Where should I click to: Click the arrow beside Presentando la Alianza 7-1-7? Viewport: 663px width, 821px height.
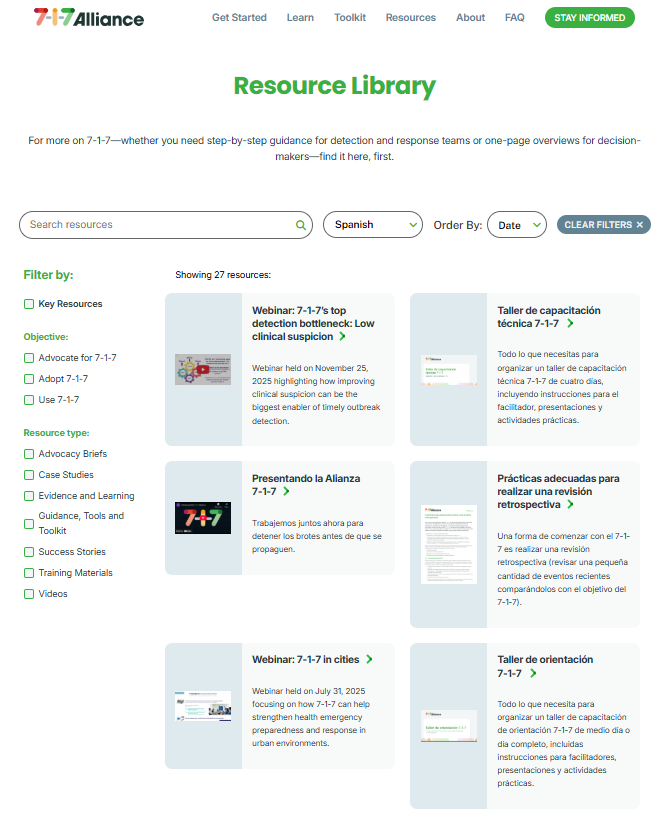tap(286, 492)
